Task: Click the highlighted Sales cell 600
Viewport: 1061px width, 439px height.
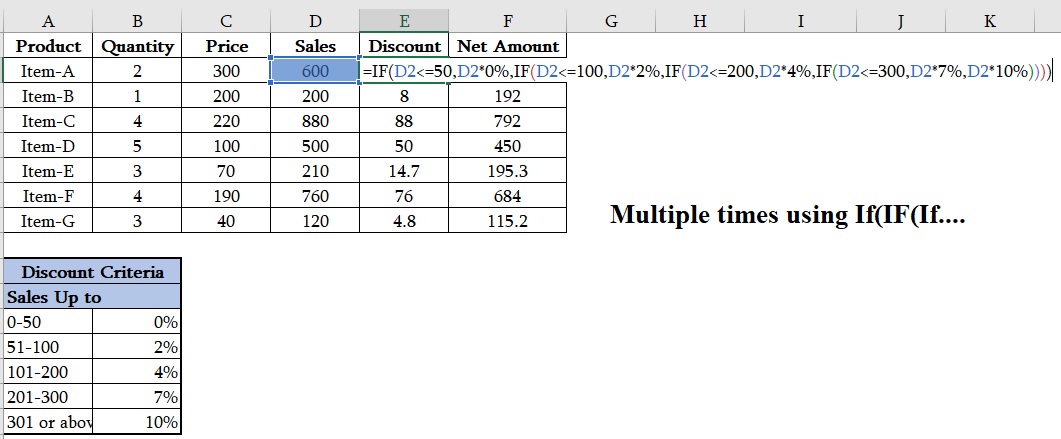Action: click(x=315, y=71)
